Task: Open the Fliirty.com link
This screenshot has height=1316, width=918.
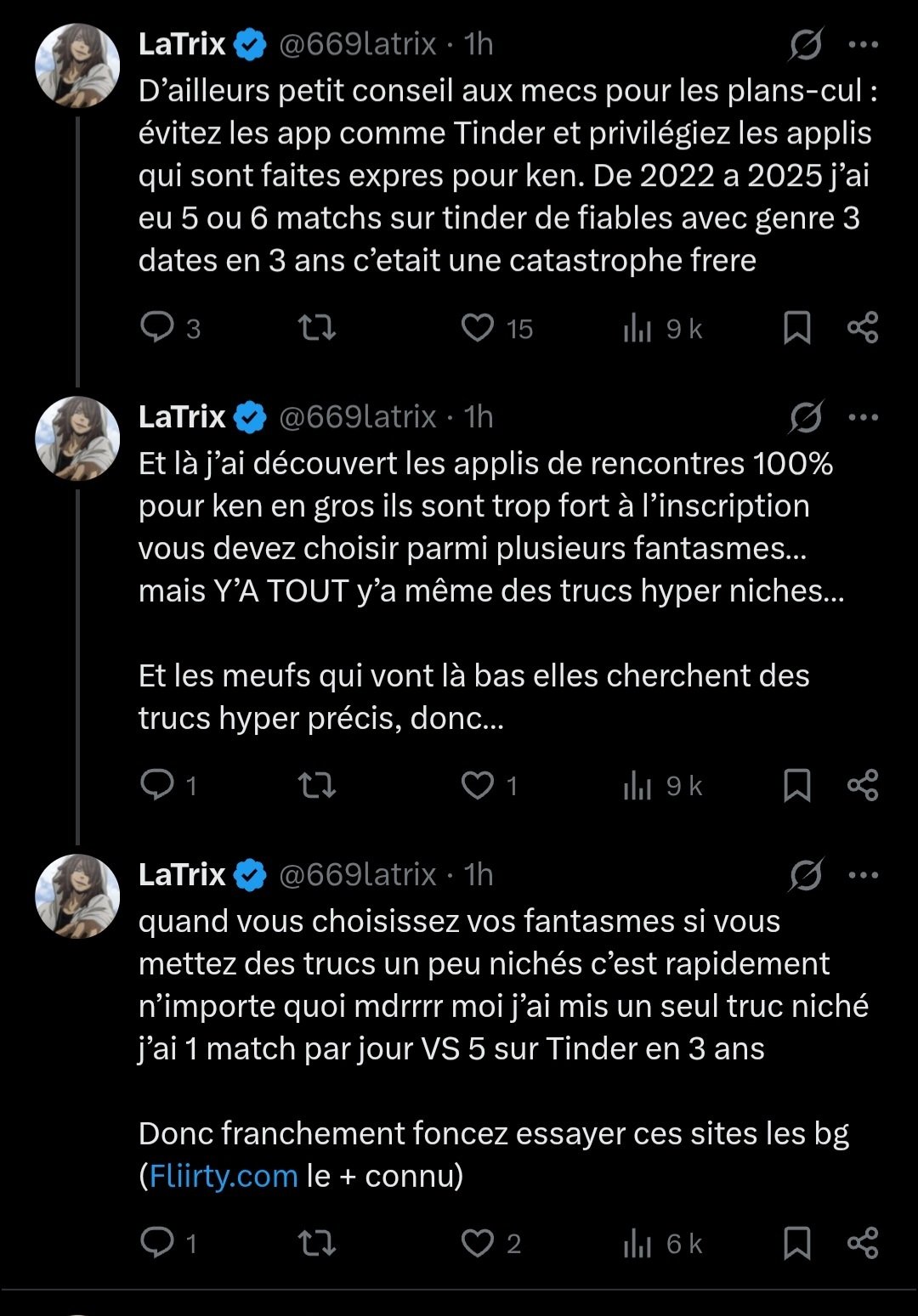Action: tap(224, 1176)
